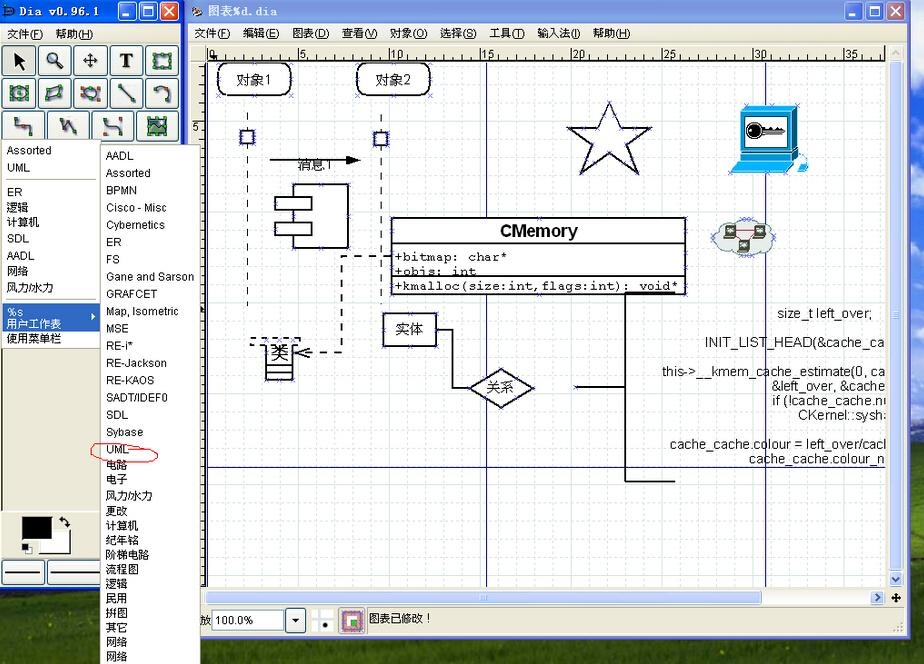Swap foreground and background colors arrow

[x=64, y=522]
